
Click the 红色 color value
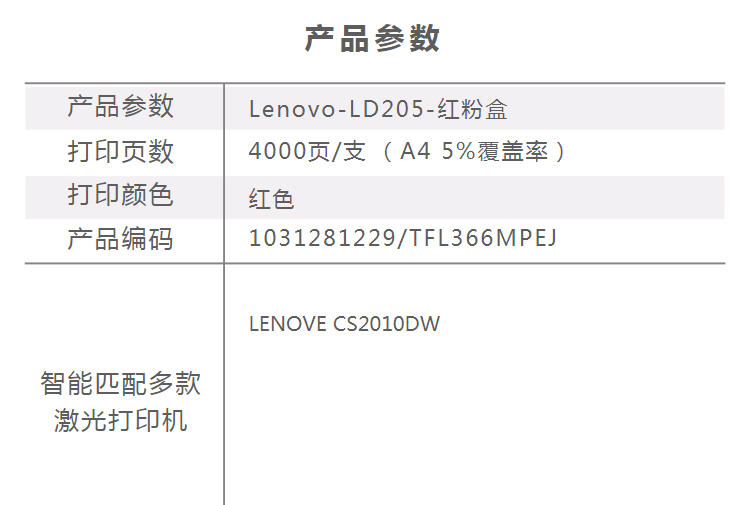tap(271, 198)
